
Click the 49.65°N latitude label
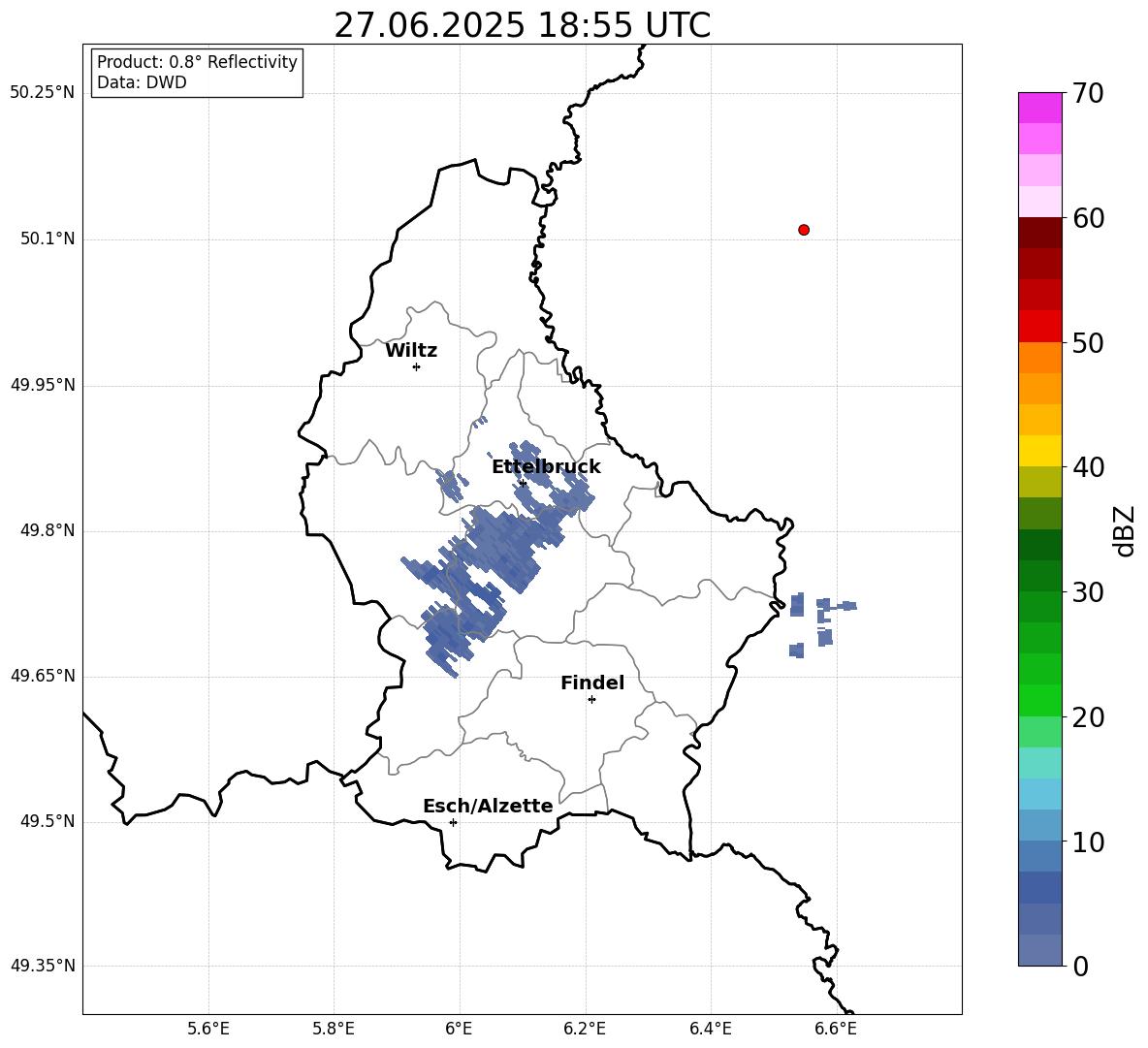(43, 676)
